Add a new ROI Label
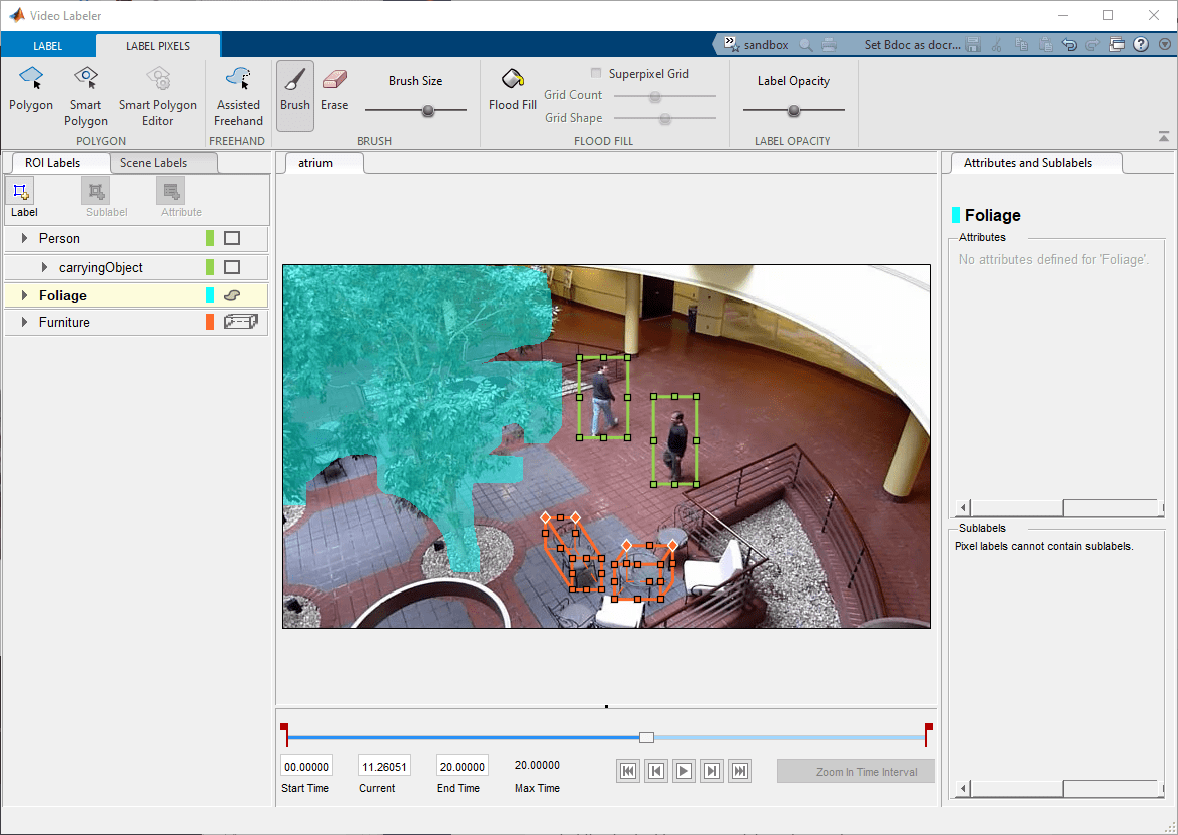This screenshot has height=835, width=1178. (x=23, y=199)
